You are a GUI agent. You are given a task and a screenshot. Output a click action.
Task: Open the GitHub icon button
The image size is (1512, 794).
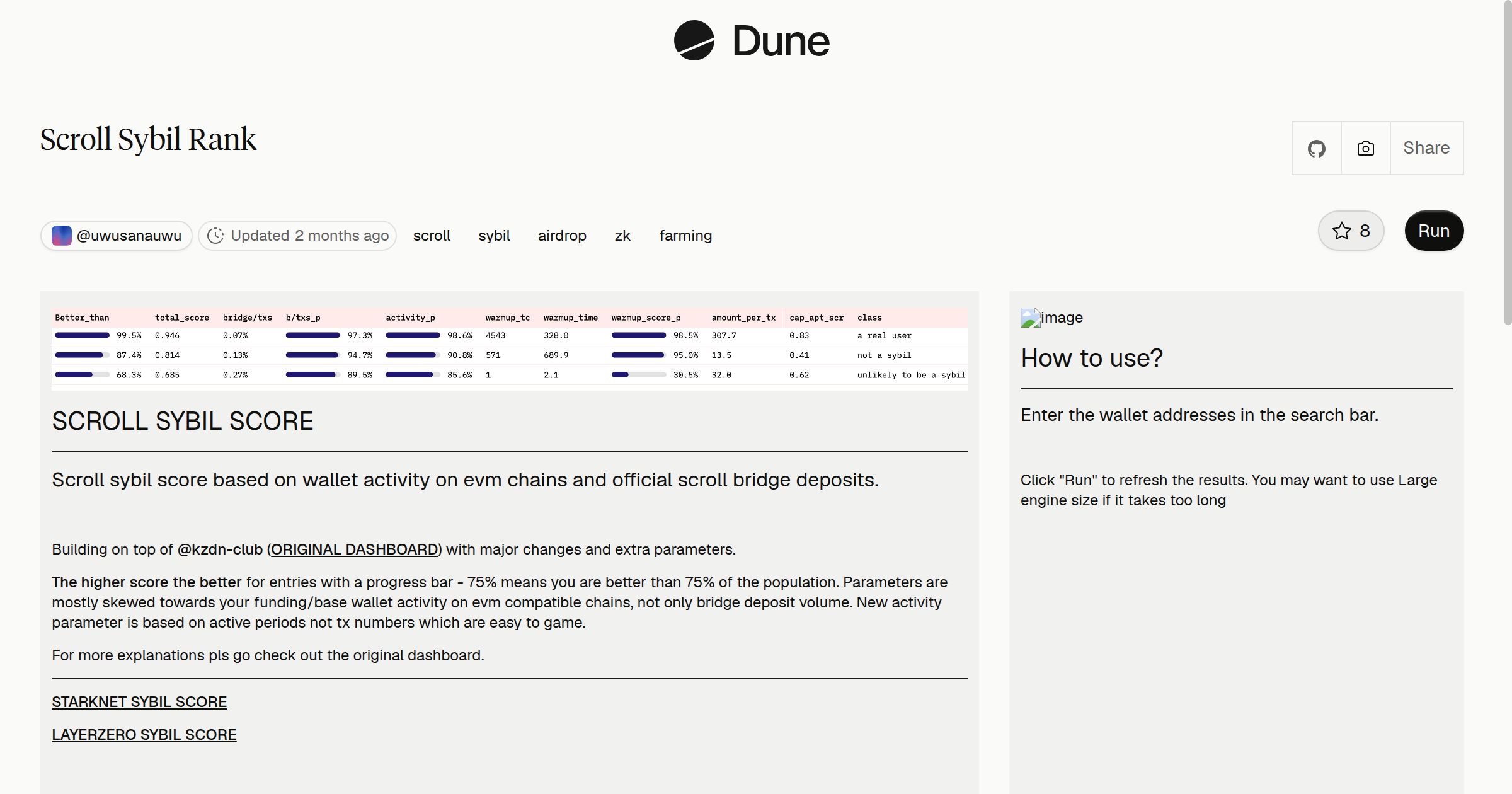[1317, 148]
